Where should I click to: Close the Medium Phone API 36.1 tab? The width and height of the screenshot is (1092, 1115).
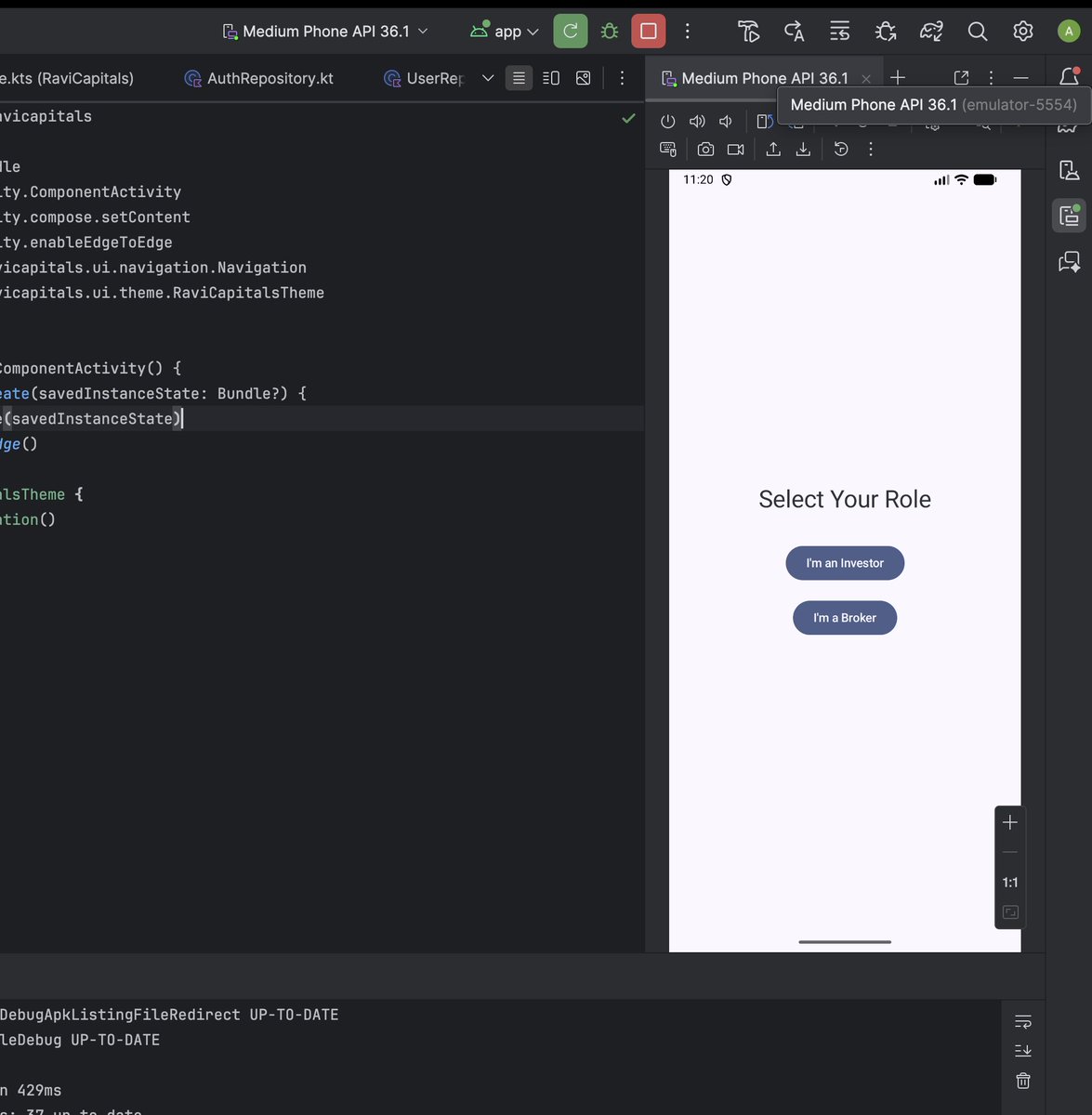(866, 79)
